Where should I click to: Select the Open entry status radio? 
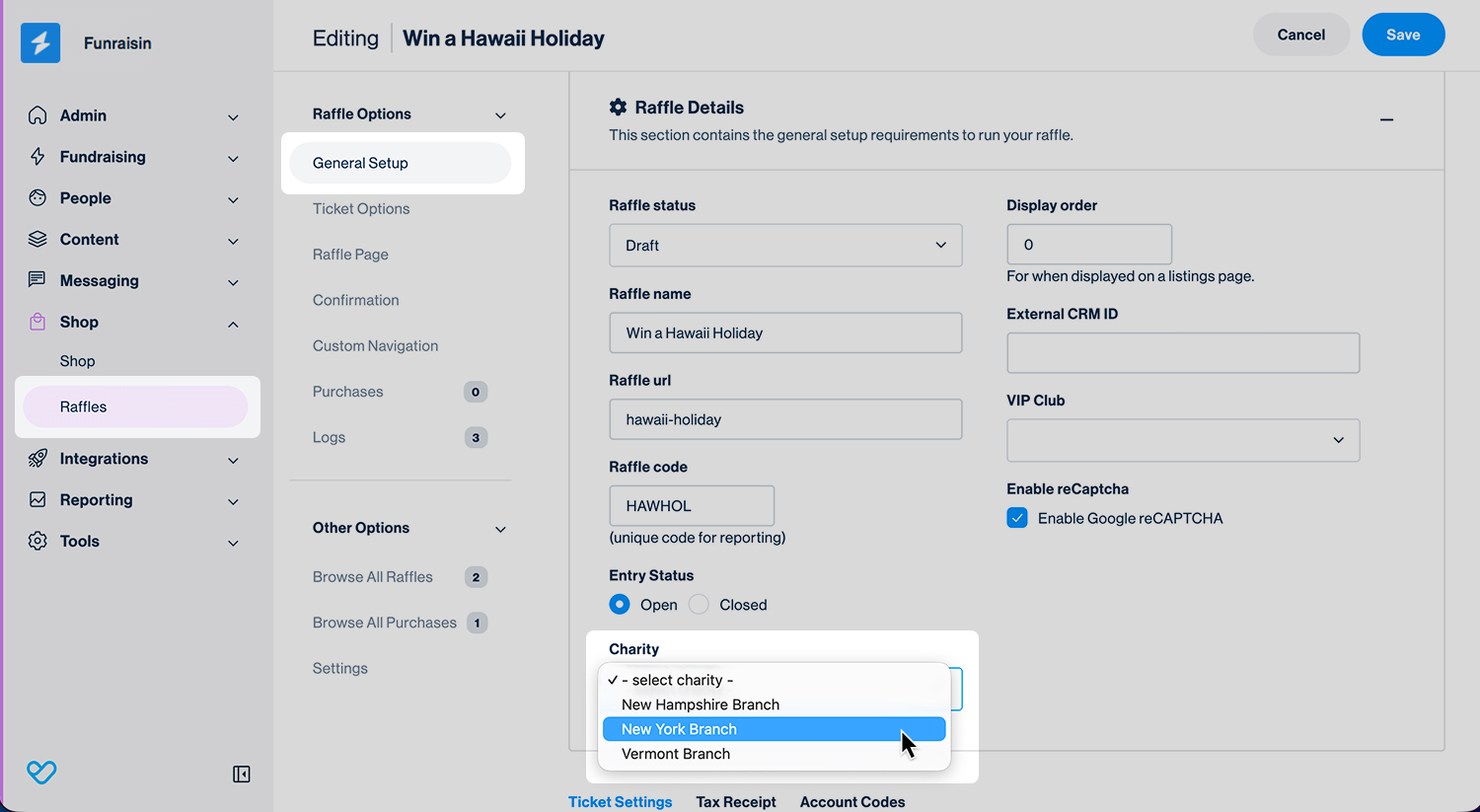click(620, 605)
